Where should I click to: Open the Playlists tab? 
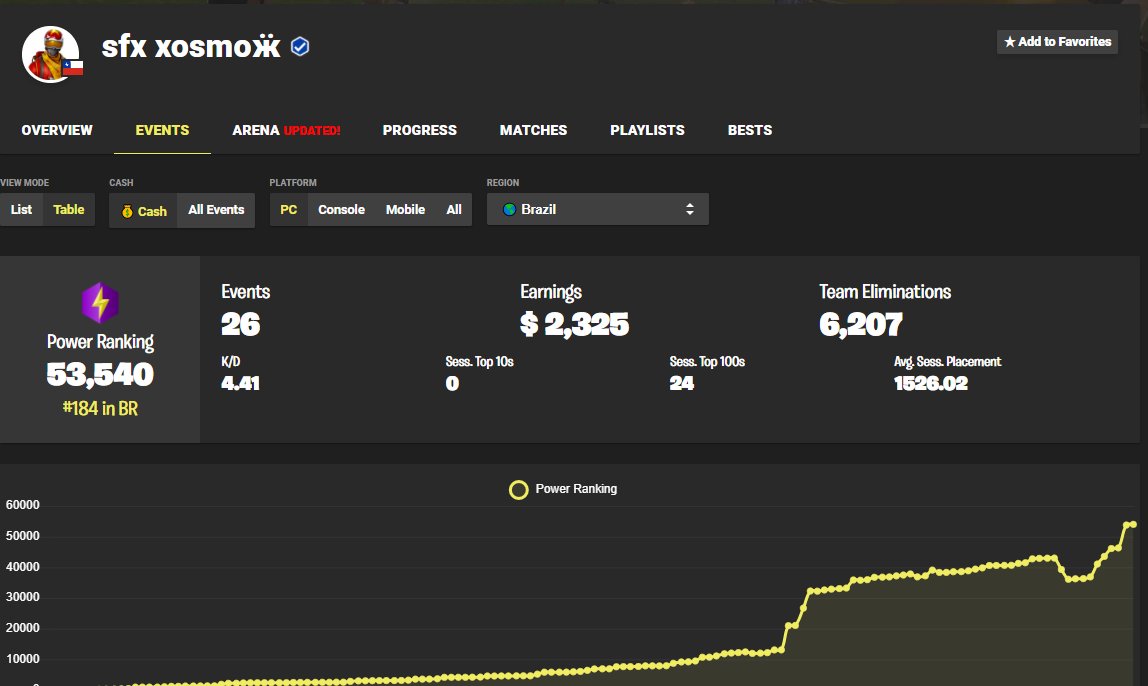pos(647,130)
